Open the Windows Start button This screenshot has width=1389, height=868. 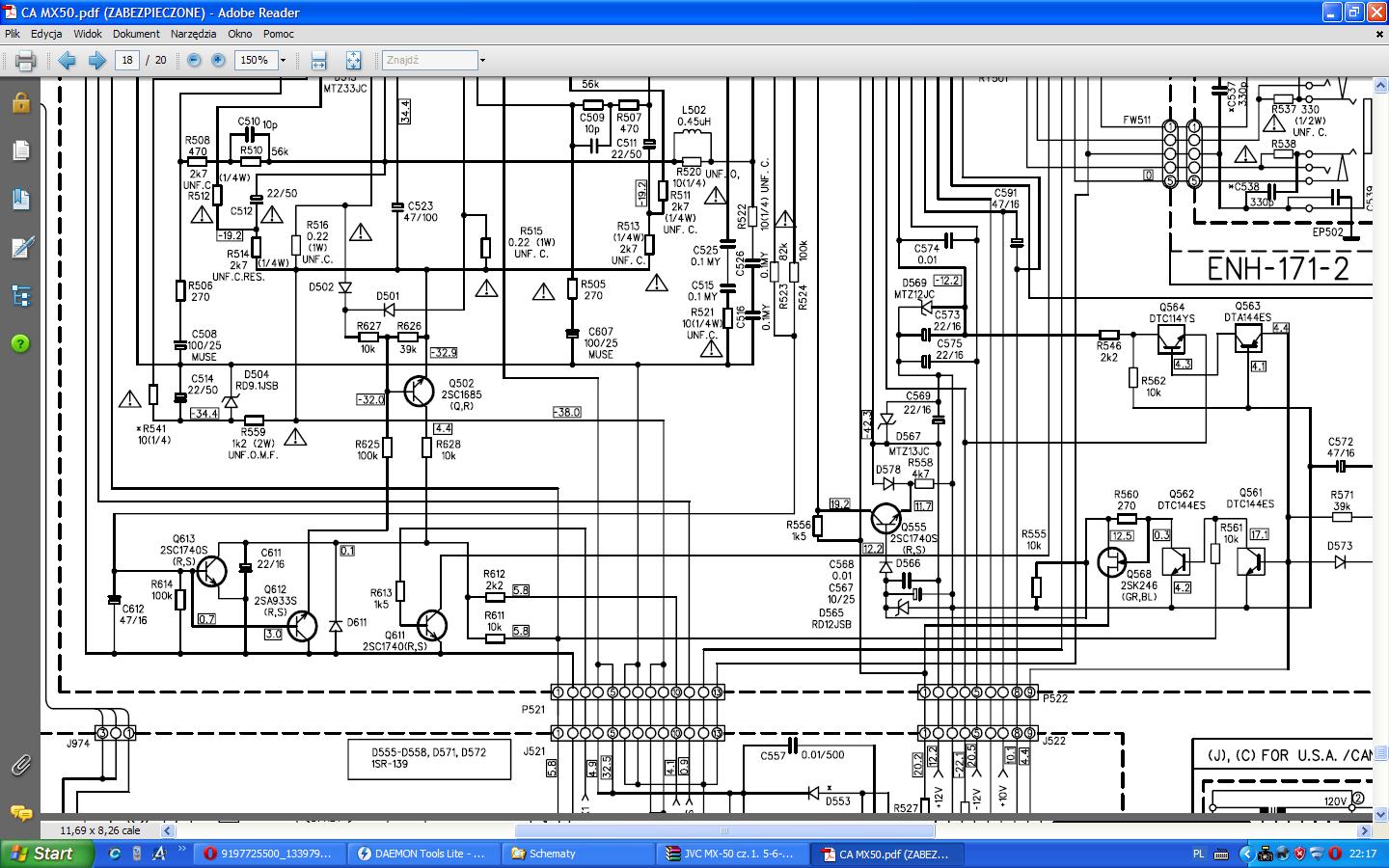pyautogui.click(x=47, y=854)
